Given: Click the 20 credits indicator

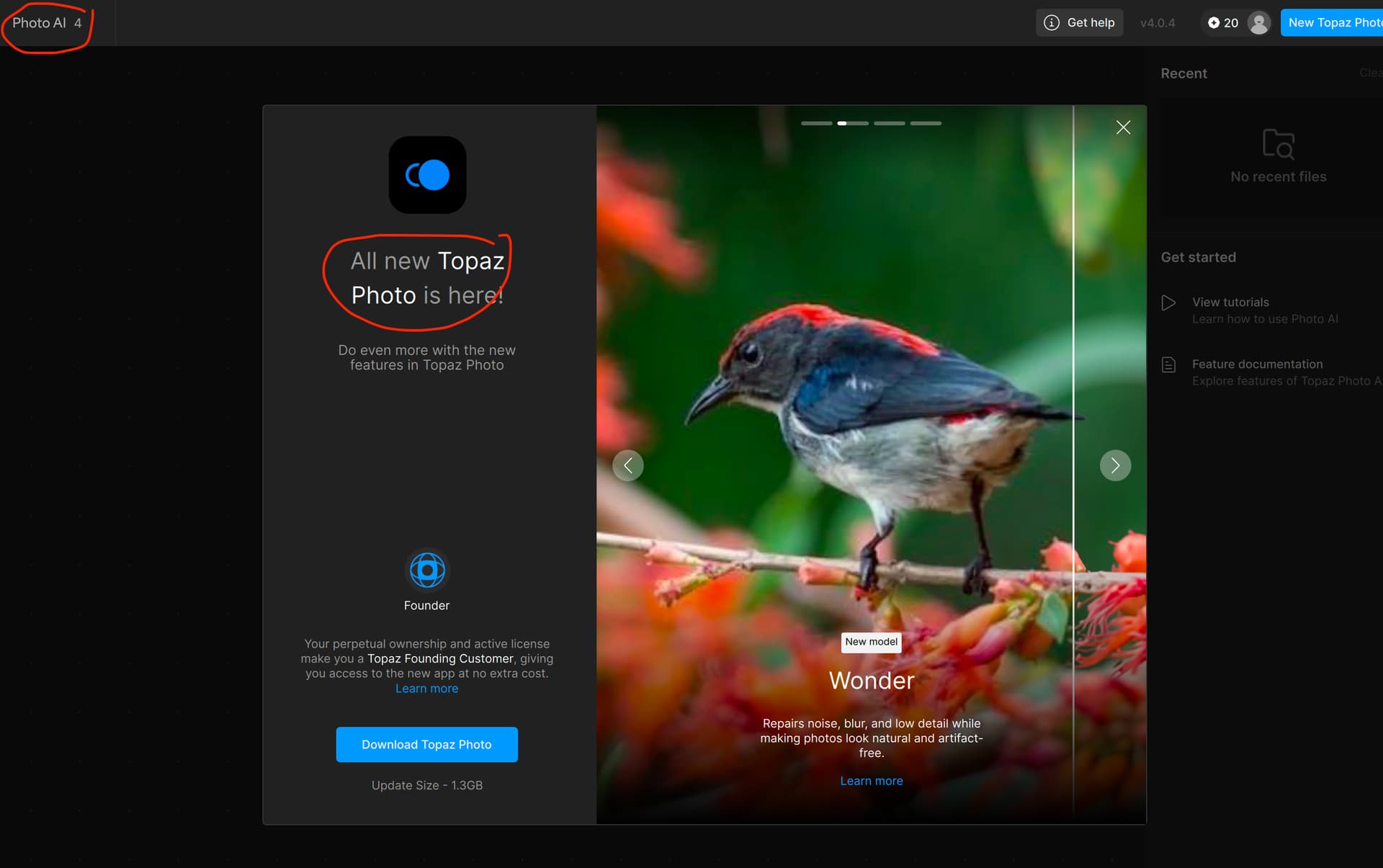Looking at the screenshot, I should pyautogui.click(x=1223, y=23).
